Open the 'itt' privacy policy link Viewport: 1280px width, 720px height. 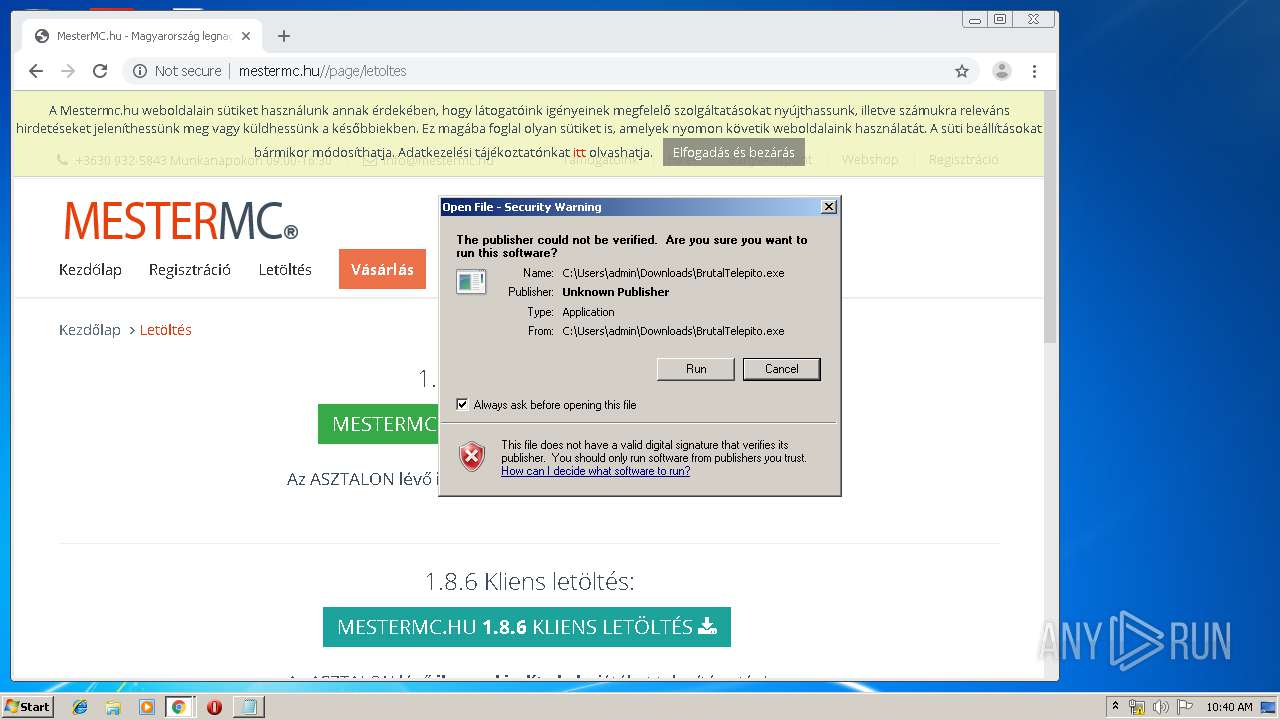tap(579, 152)
